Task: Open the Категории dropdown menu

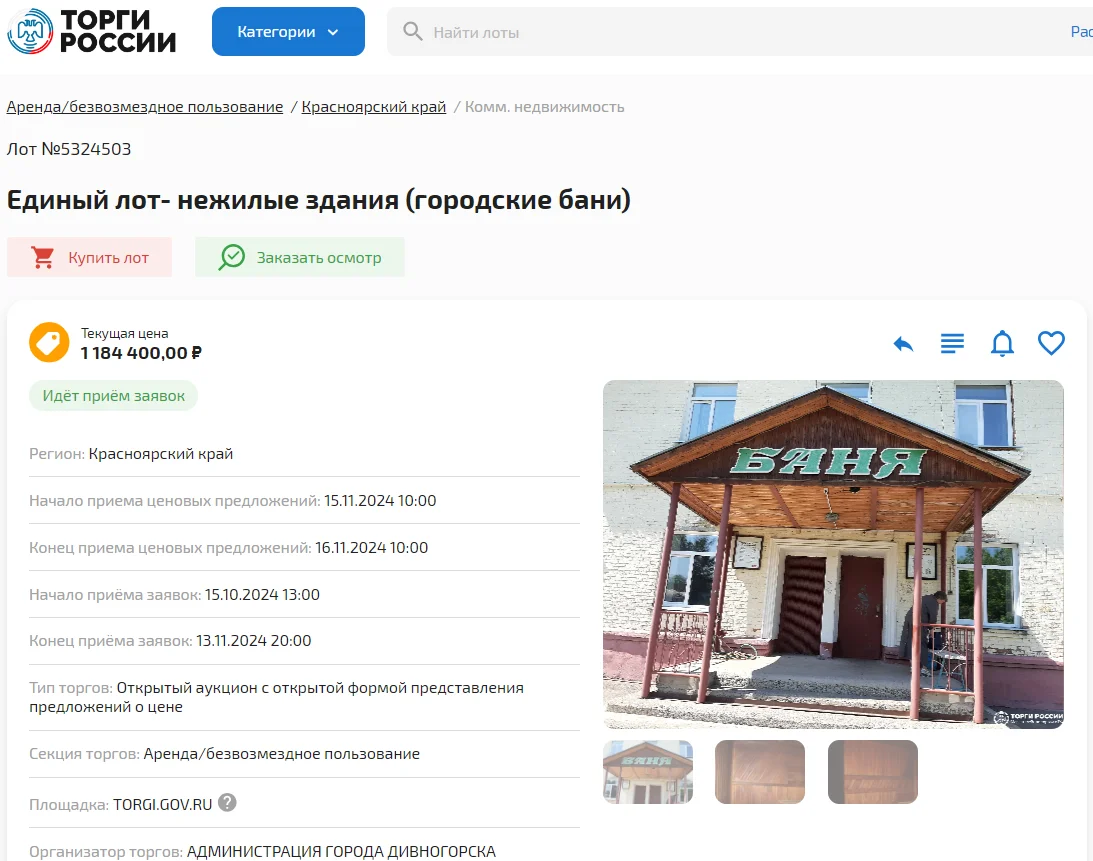Action: tap(288, 31)
